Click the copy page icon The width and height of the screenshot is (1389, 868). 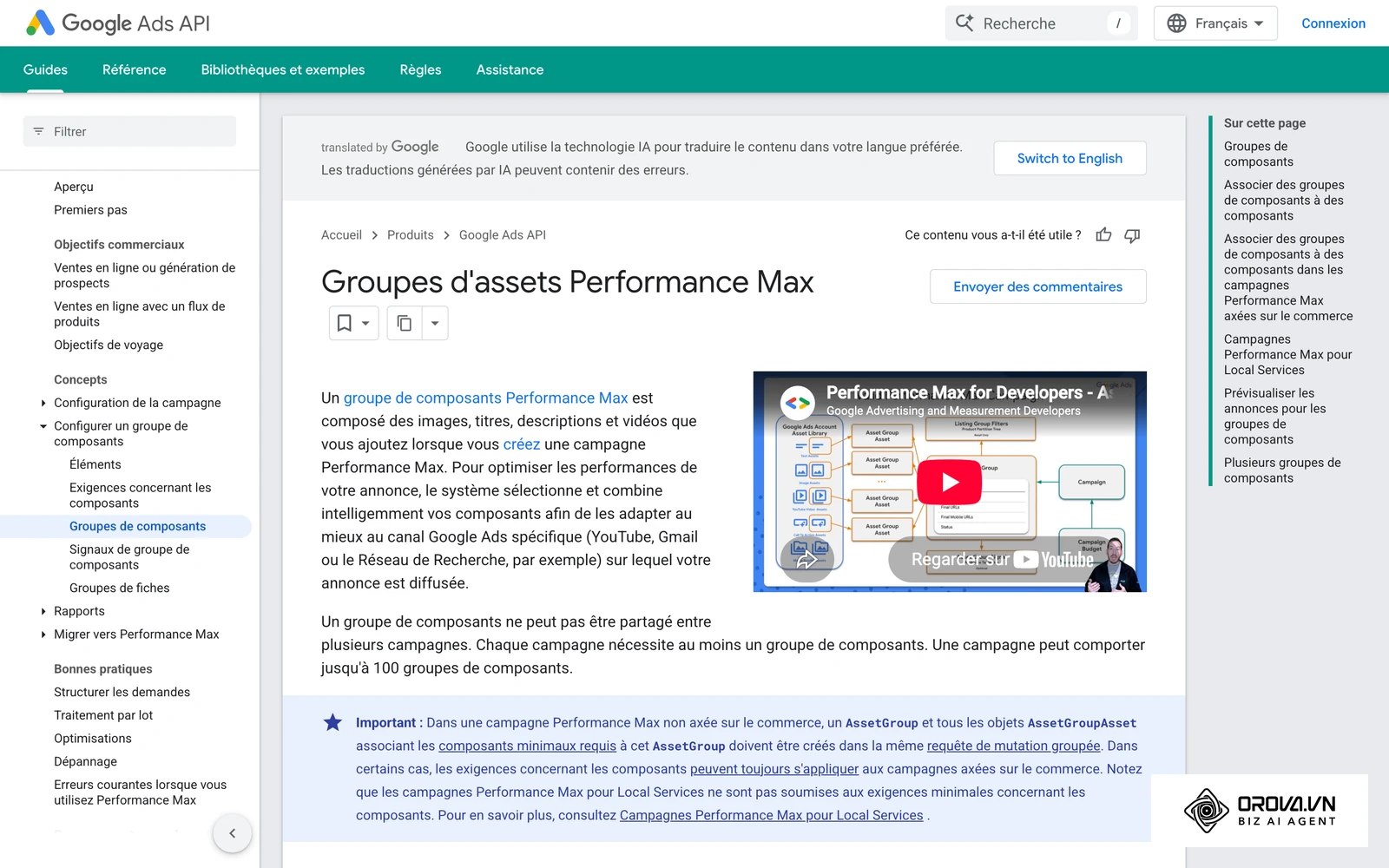click(x=405, y=323)
